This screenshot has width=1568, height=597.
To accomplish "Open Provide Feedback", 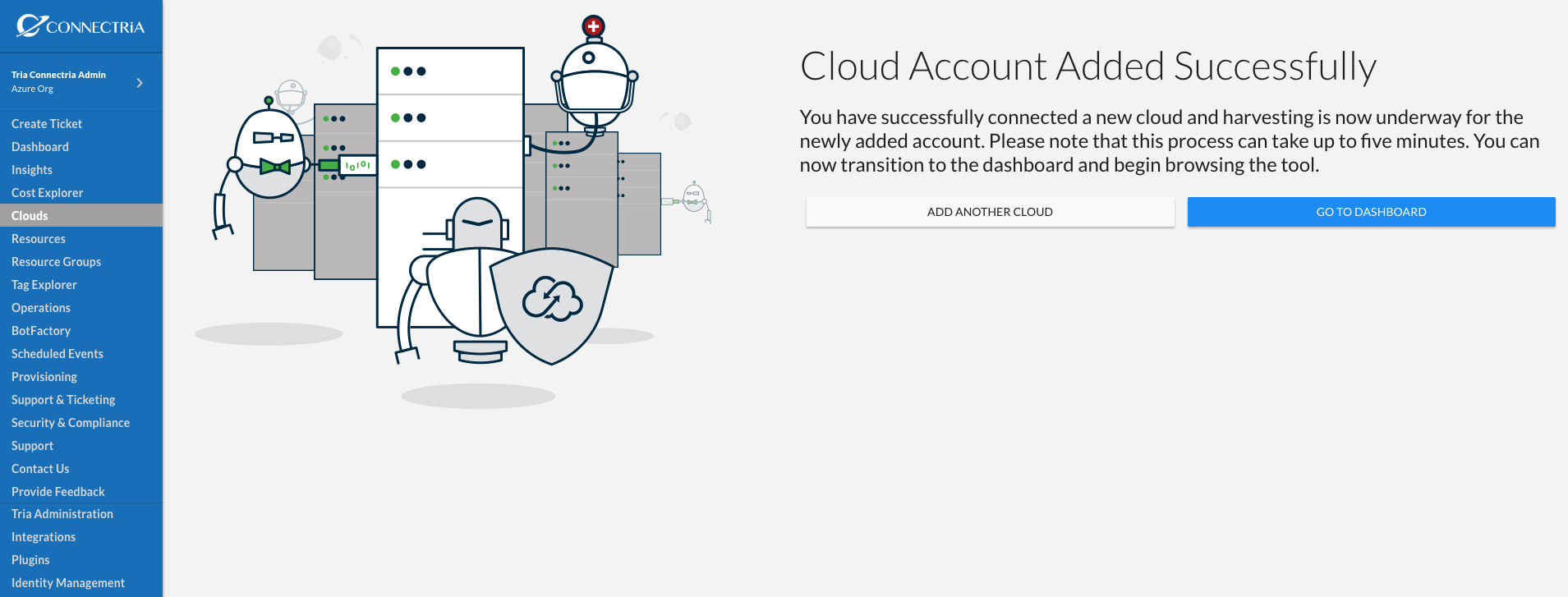I will 58,492.
